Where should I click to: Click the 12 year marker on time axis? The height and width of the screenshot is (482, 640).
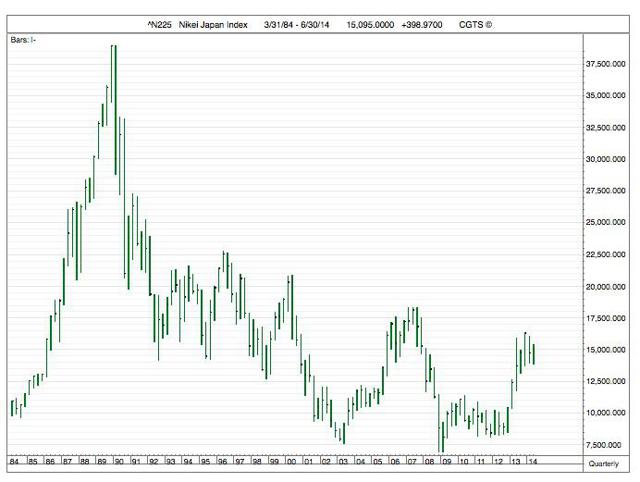[498, 462]
